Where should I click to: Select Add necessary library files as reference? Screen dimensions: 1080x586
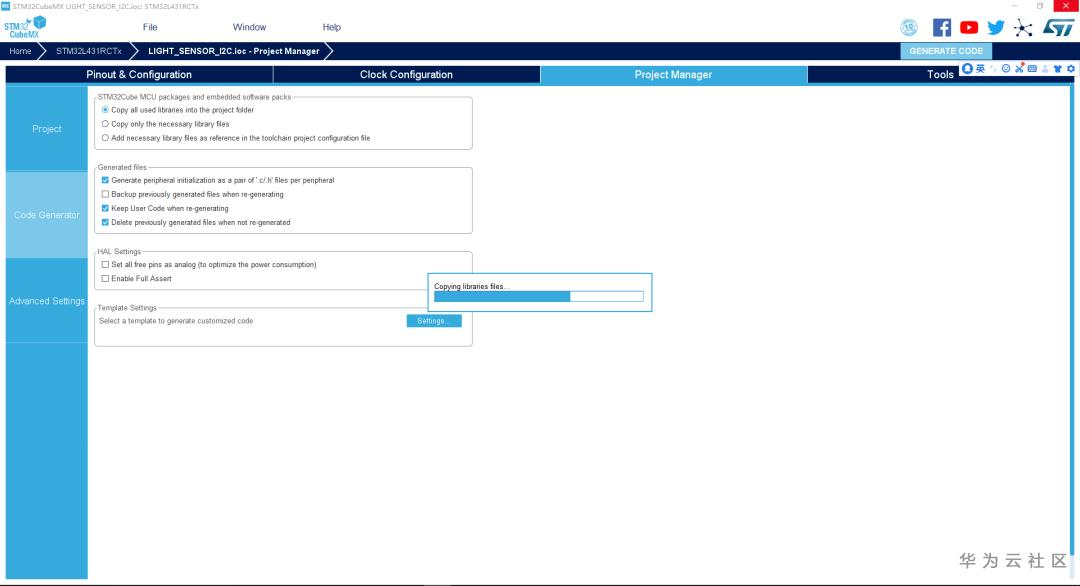pos(105,138)
